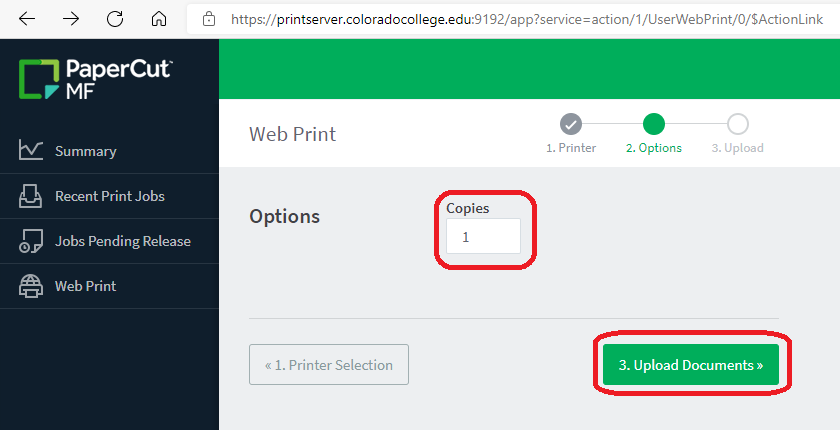The image size is (840, 430).
Task: Select the green step 2 Options circle
Action: coord(654,124)
